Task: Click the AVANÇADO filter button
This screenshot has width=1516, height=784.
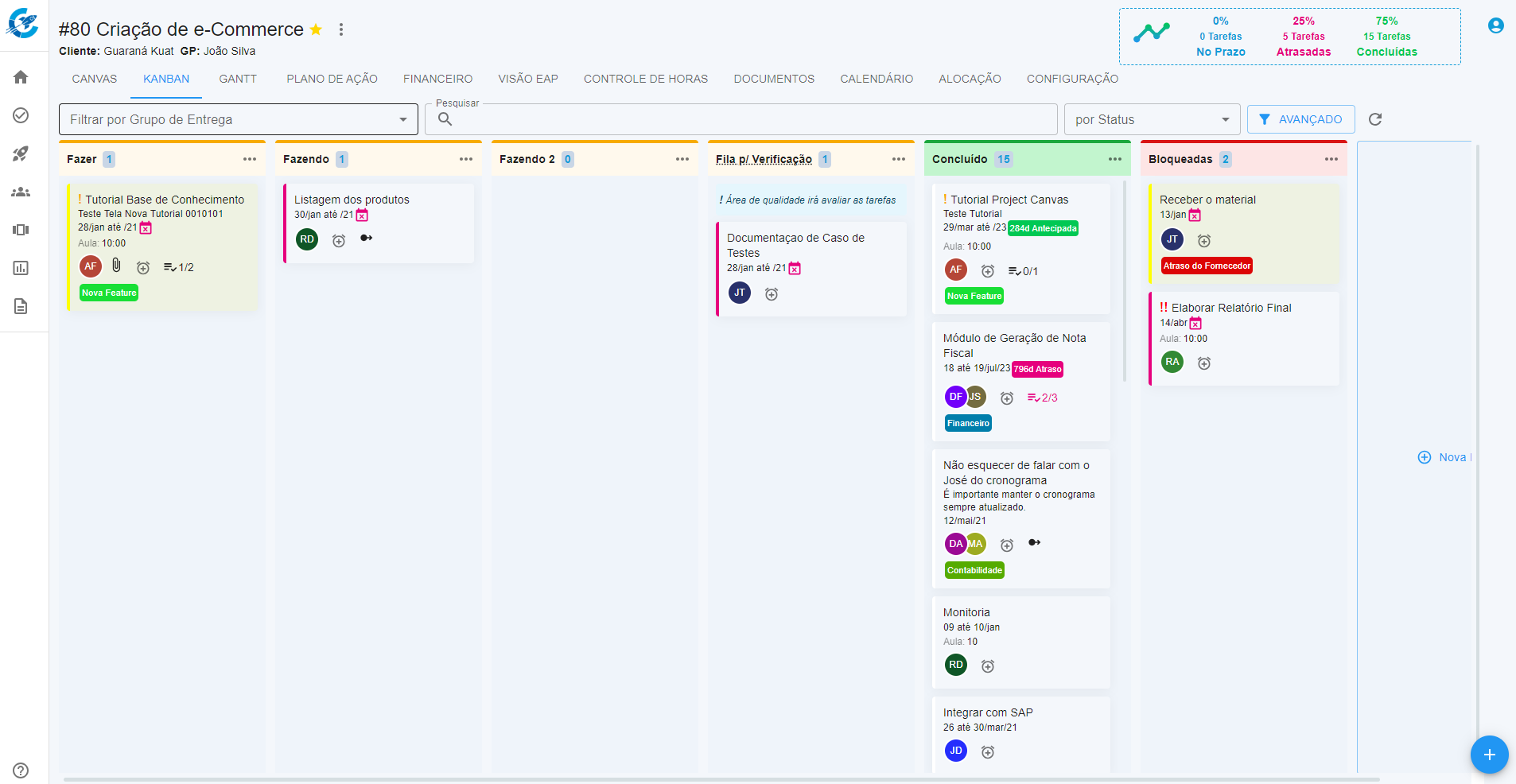Action: click(x=1300, y=119)
